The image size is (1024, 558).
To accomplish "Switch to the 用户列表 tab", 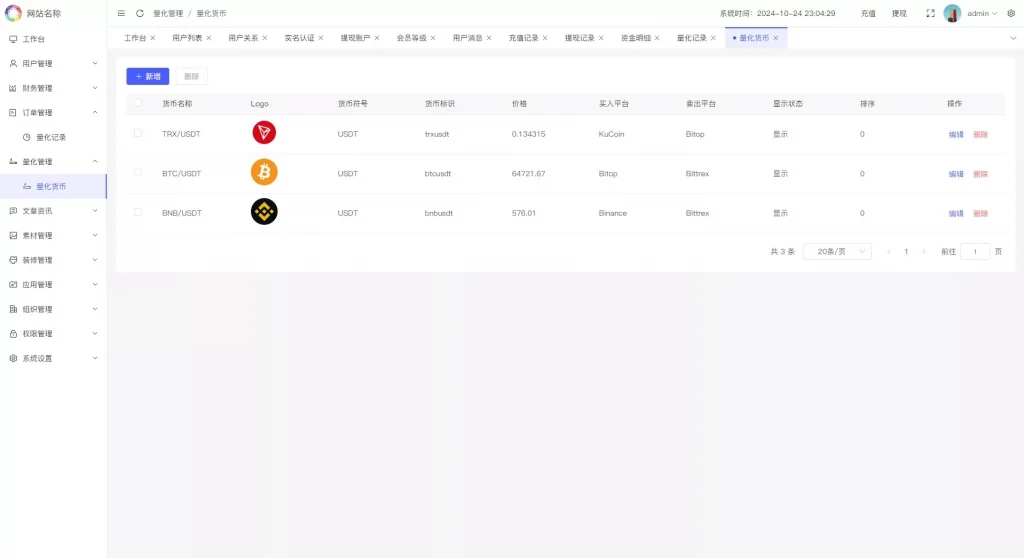I will 187,38.
